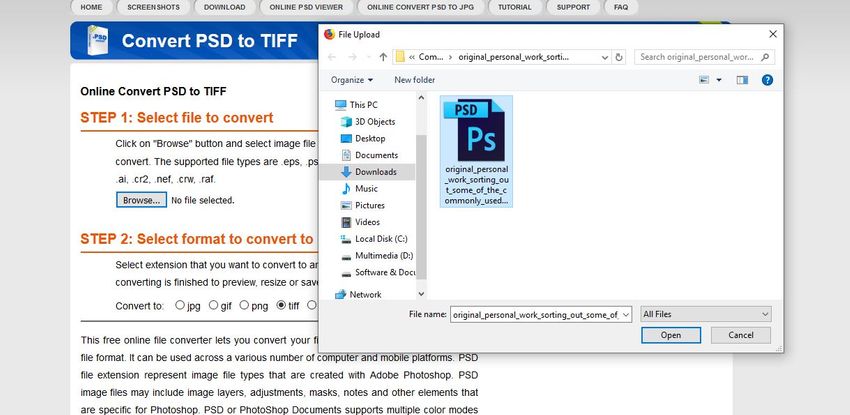Click the change view icon in the dialog
Viewport: 850px width, 415px height.
click(x=705, y=79)
